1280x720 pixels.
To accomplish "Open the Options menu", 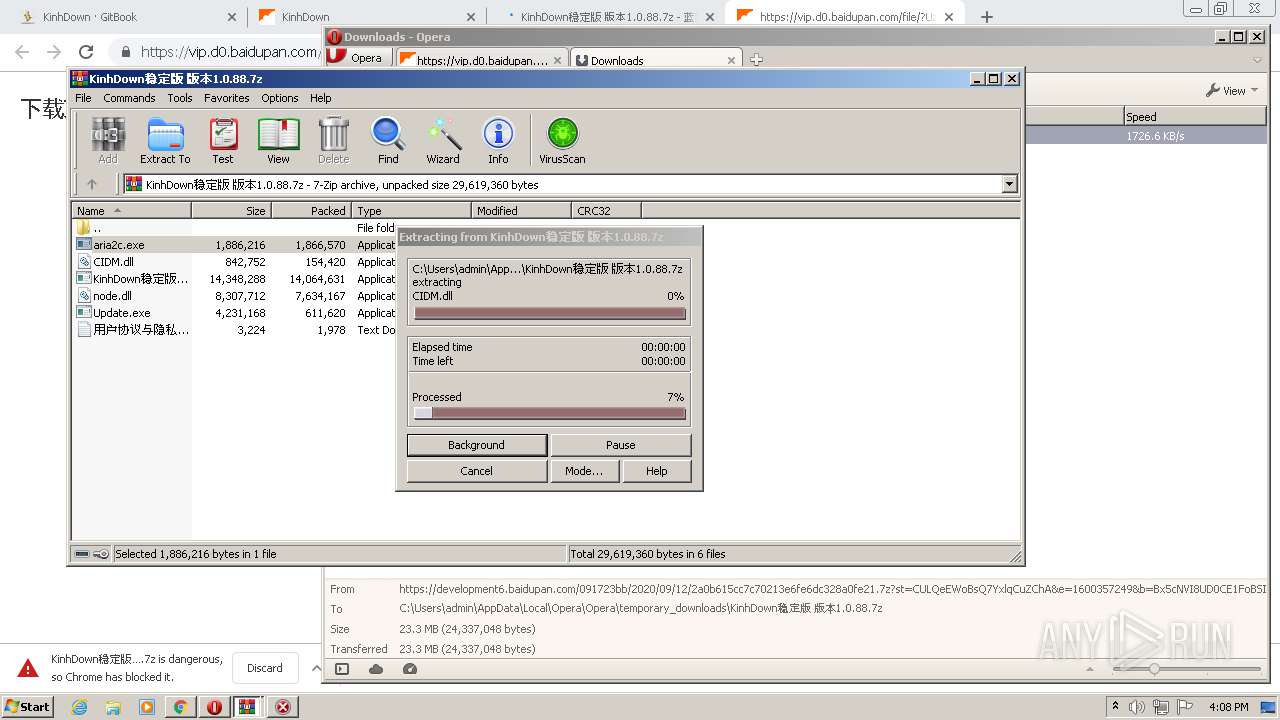I will pos(280,98).
